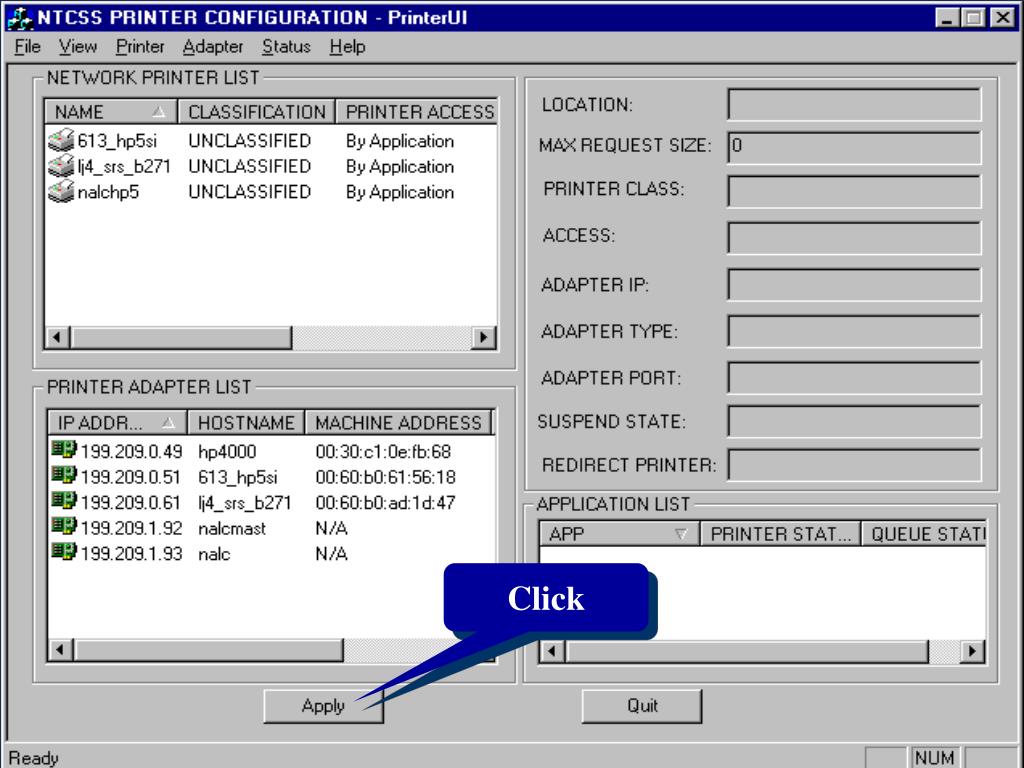Viewport: 1024px width, 768px height.
Task: Click the REDIRECT PRINTER field
Action: tap(854, 465)
